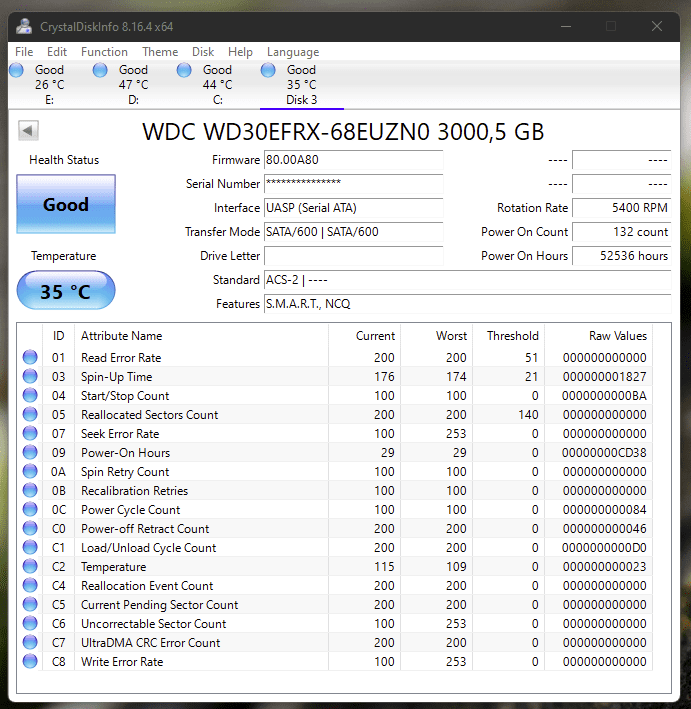
Task: Click threshold value 140
Action: tap(528, 415)
